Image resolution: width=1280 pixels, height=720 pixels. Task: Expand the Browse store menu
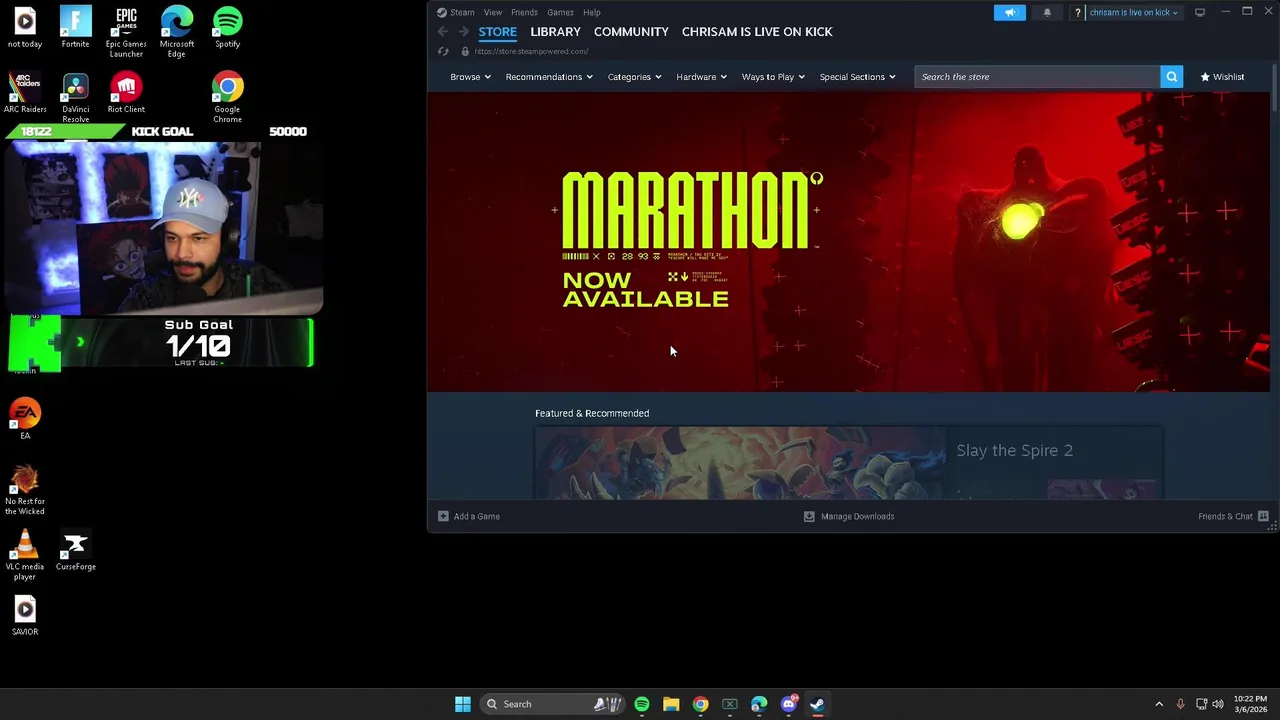pyautogui.click(x=470, y=77)
